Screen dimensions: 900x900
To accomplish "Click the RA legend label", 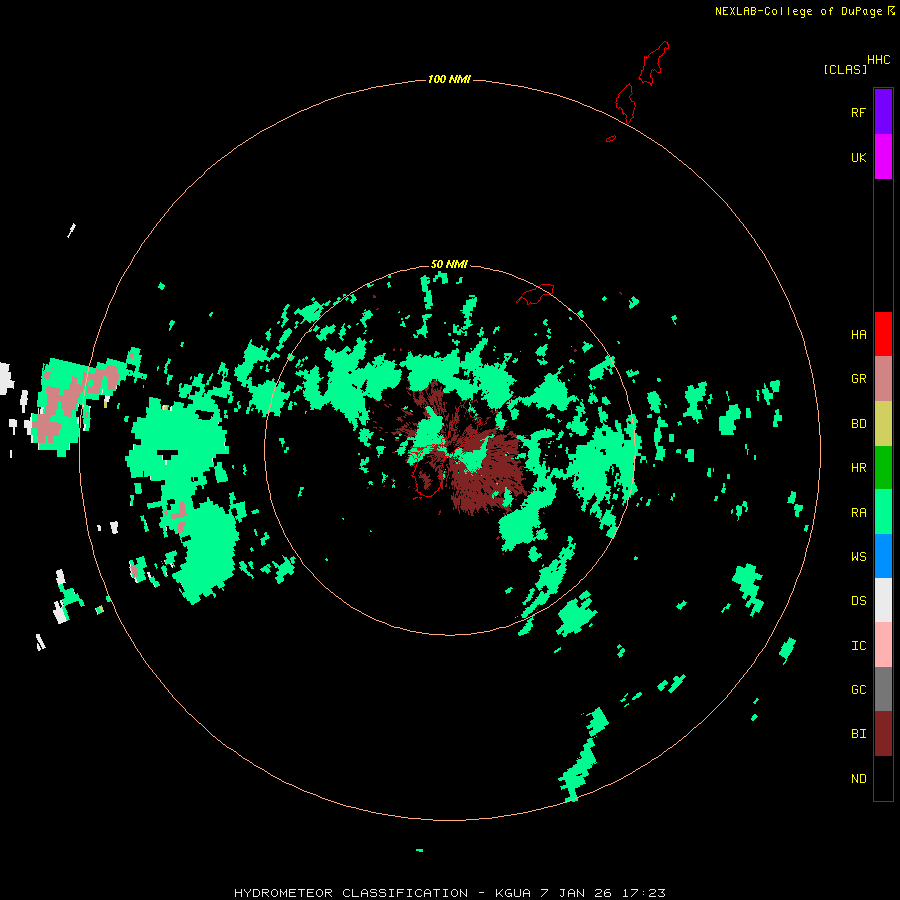I will 859,513.
